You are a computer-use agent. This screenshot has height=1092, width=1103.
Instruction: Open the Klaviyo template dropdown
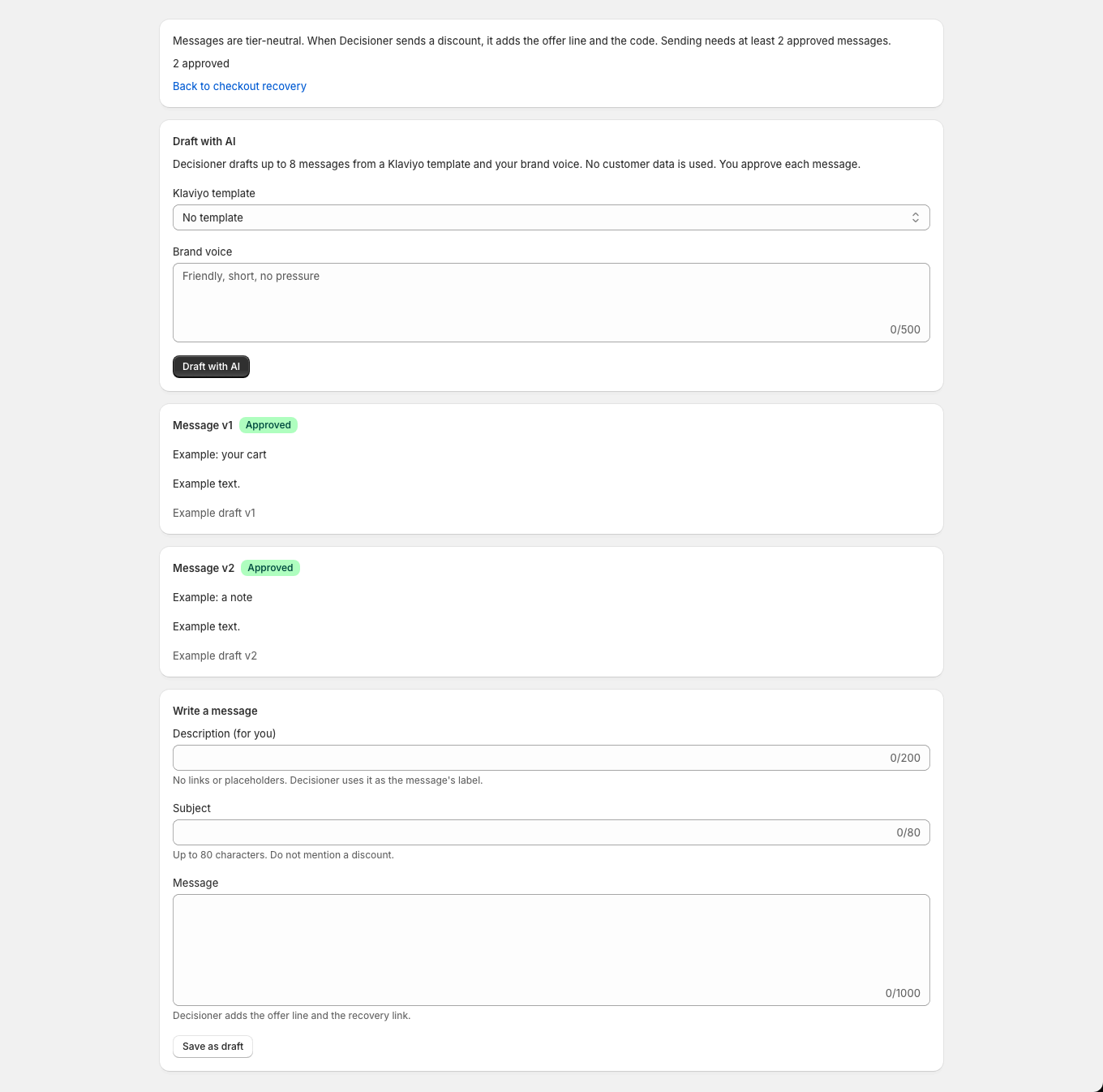(x=551, y=217)
